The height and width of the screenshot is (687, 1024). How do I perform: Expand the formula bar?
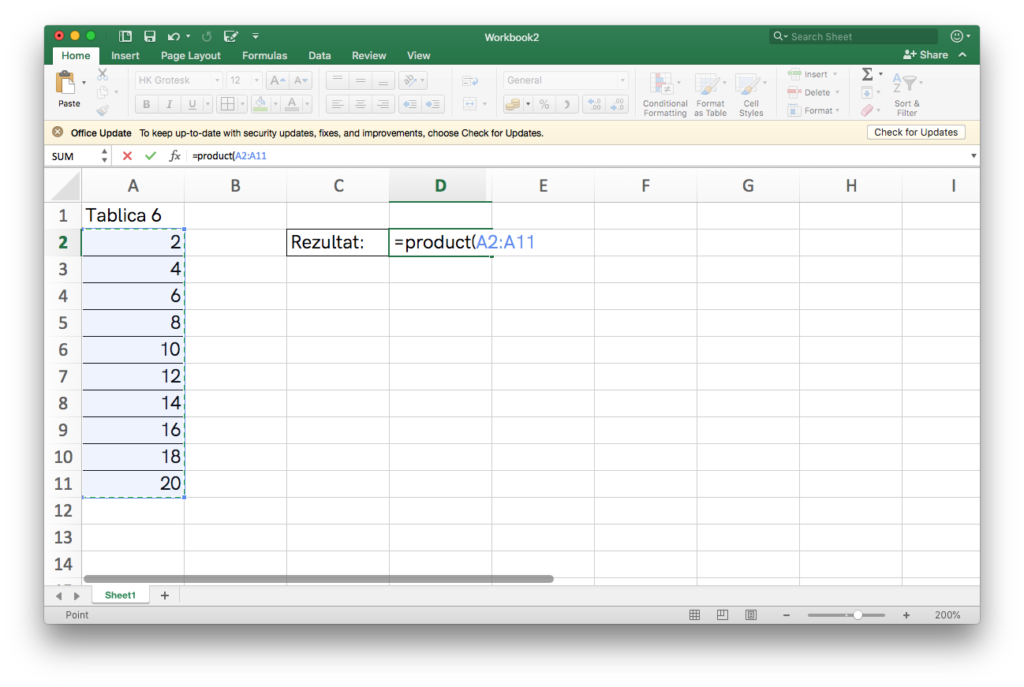pyautogui.click(x=973, y=156)
